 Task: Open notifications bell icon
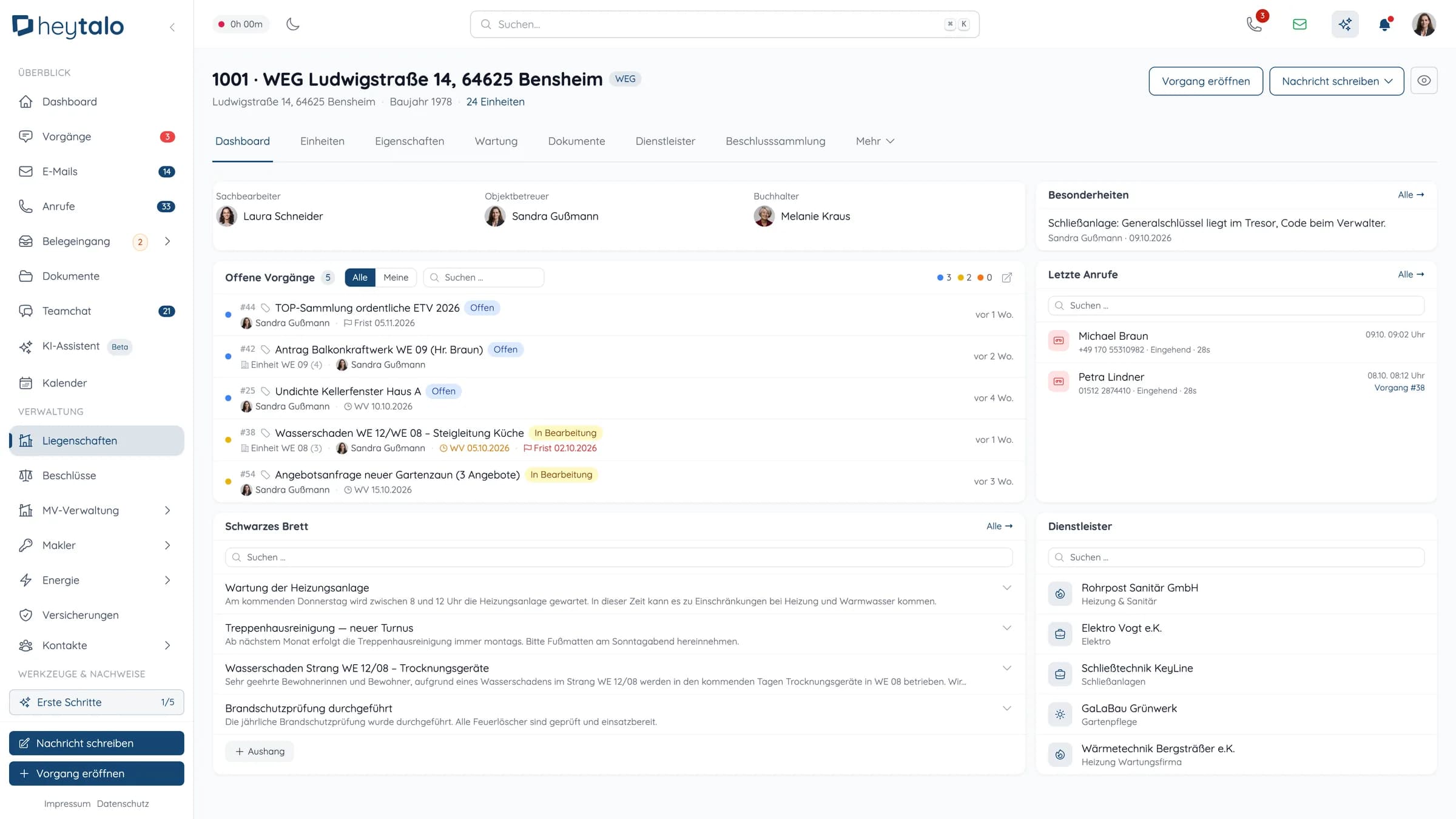[1384, 24]
